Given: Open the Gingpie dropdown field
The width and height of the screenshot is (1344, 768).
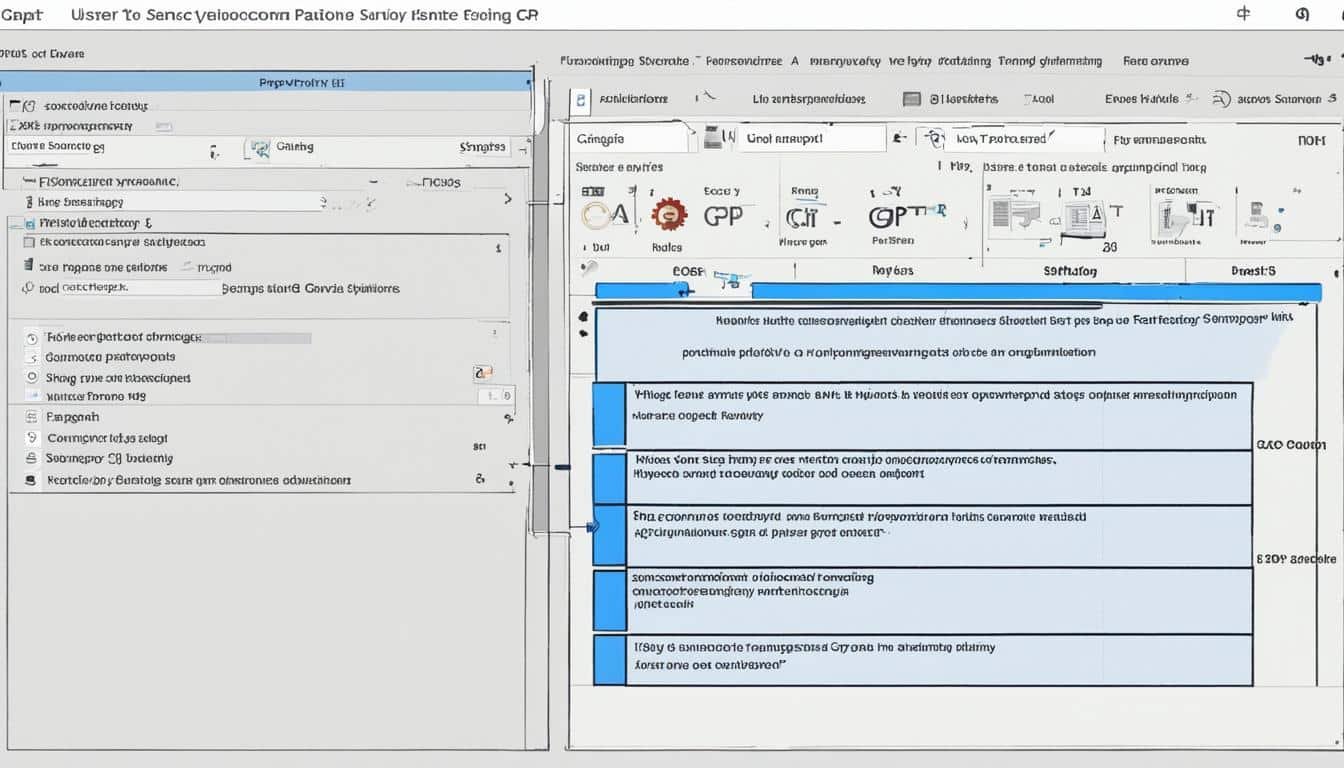Looking at the screenshot, I should 630,139.
